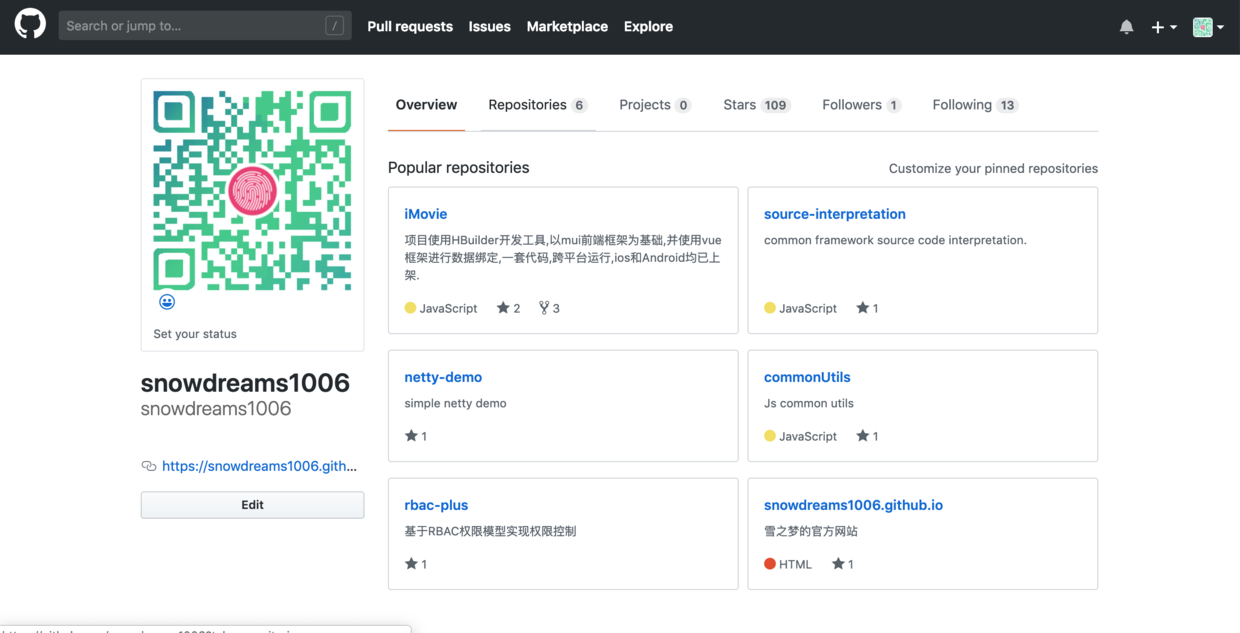Viewport: 1240px width, 633px height.
Task: Click yellow JavaScript dot on iMovie
Action: click(x=410, y=308)
